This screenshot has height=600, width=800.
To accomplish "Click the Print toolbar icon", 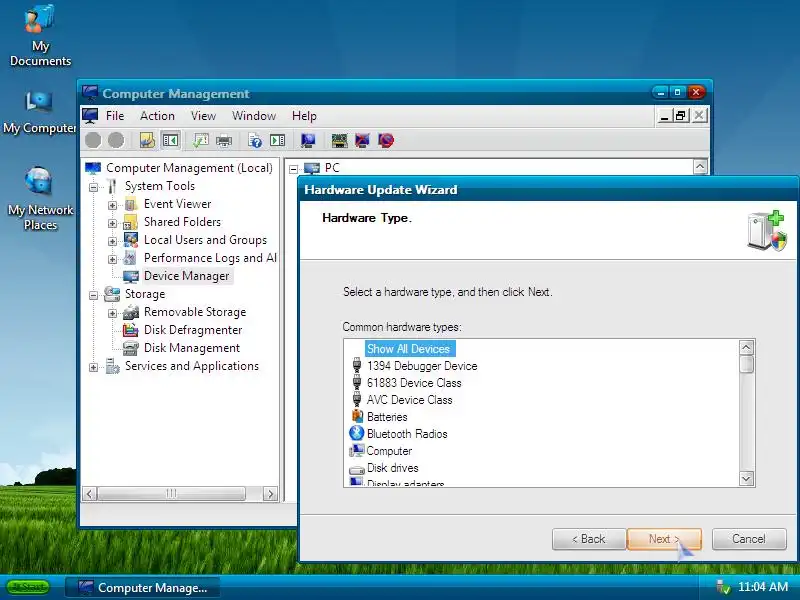I will coord(224,140).
